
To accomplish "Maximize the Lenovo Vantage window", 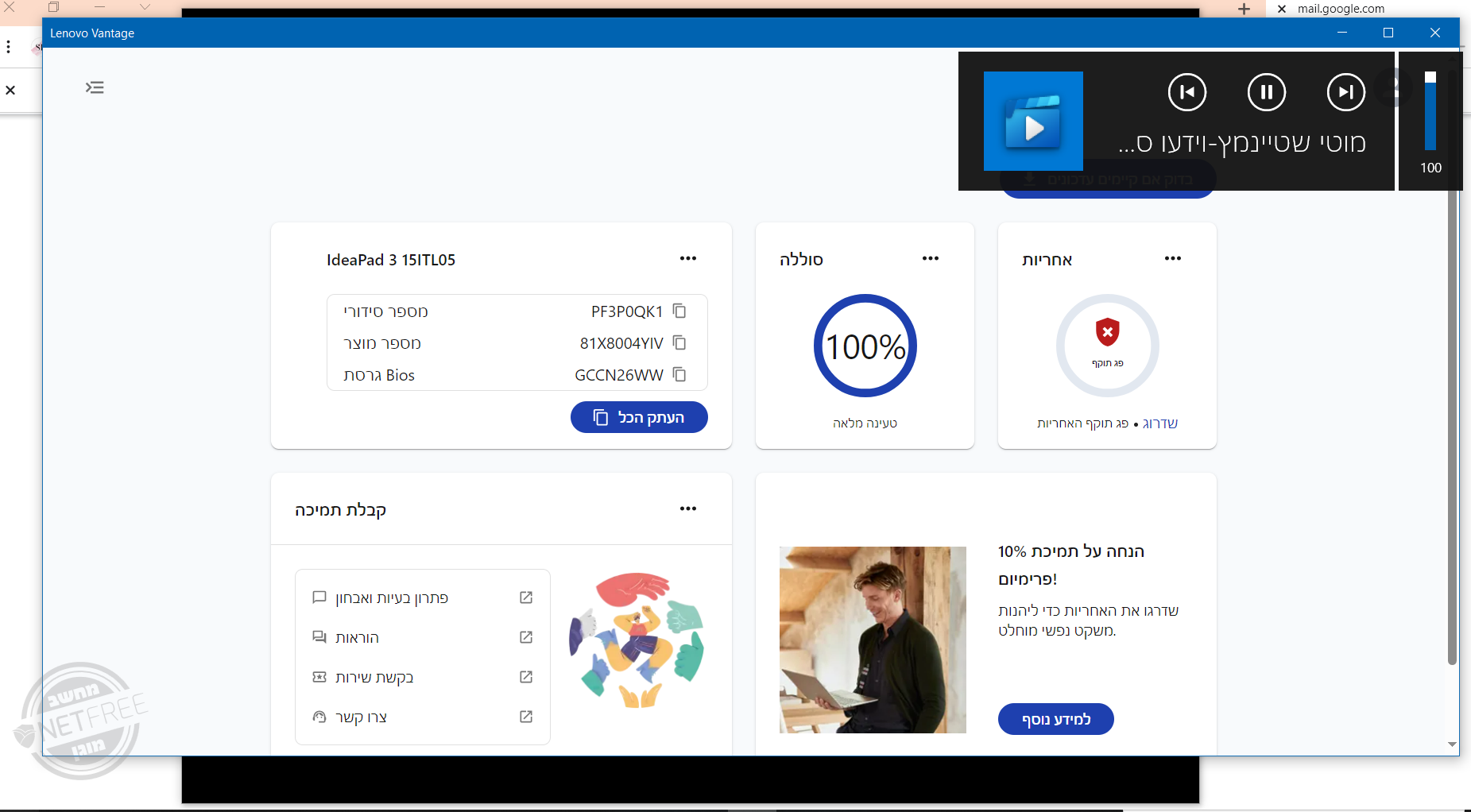I will [1388, 33].
